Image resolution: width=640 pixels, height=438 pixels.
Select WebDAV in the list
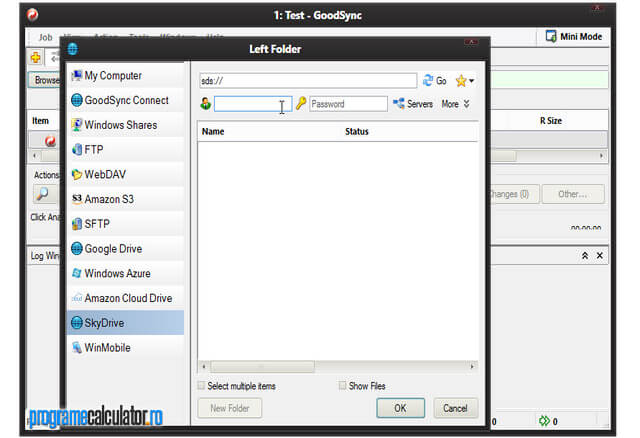[125, 174]
